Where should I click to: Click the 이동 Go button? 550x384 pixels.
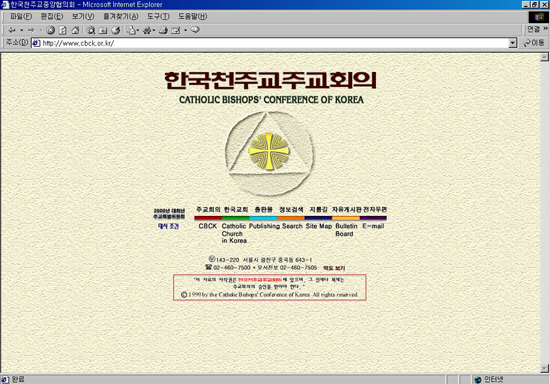534,43
